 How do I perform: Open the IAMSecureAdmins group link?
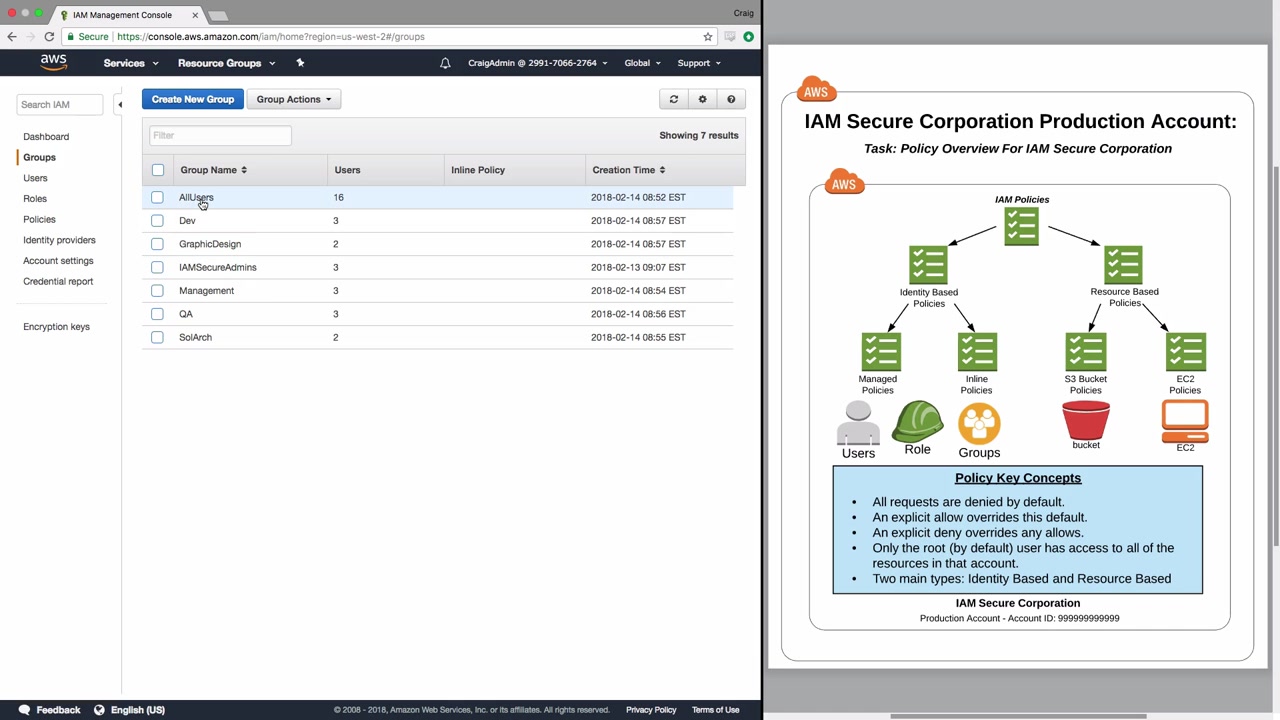click(x=218, y=267)
